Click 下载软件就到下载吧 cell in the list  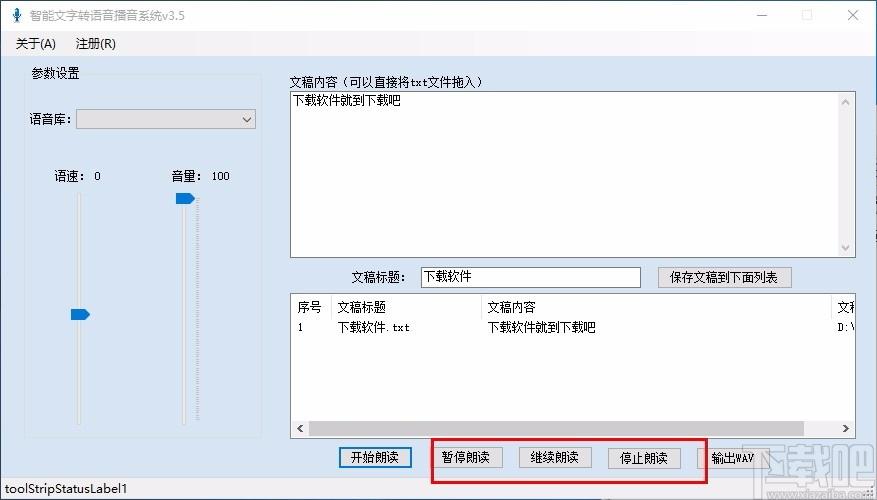541,327
